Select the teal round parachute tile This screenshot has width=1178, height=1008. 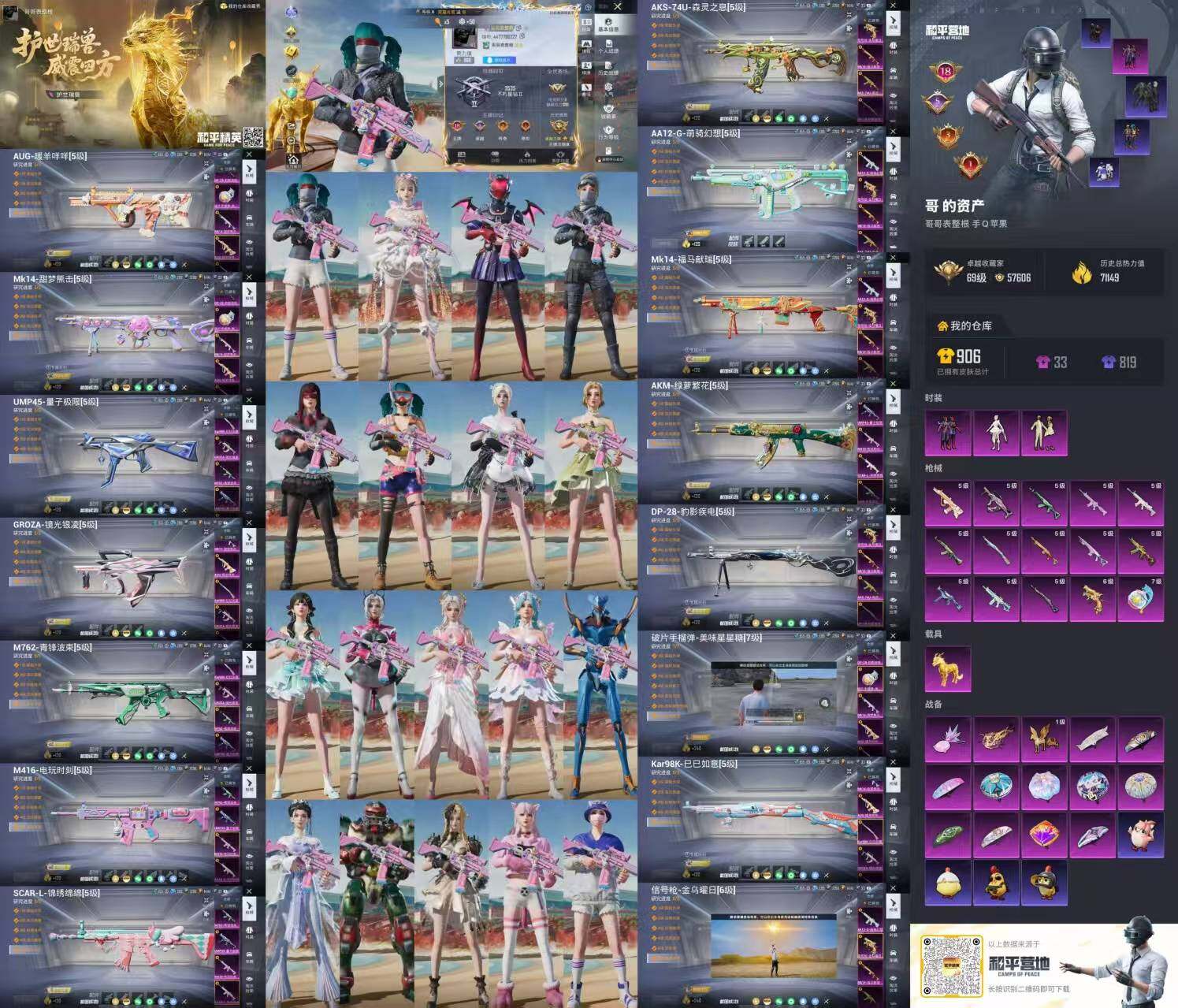click(x=996, y=787)
